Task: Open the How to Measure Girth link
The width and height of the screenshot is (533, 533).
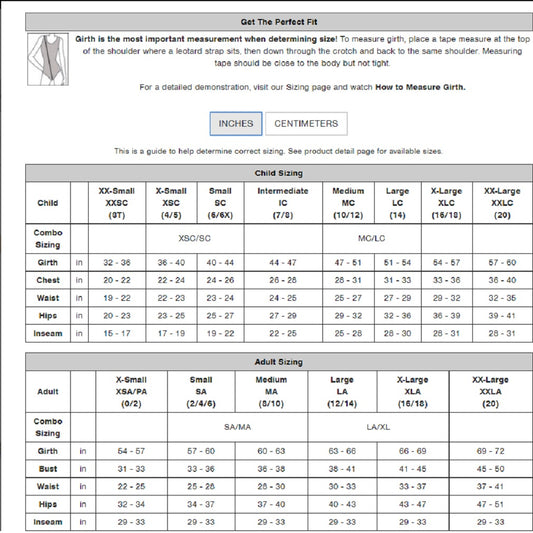Action: [420, 87]
